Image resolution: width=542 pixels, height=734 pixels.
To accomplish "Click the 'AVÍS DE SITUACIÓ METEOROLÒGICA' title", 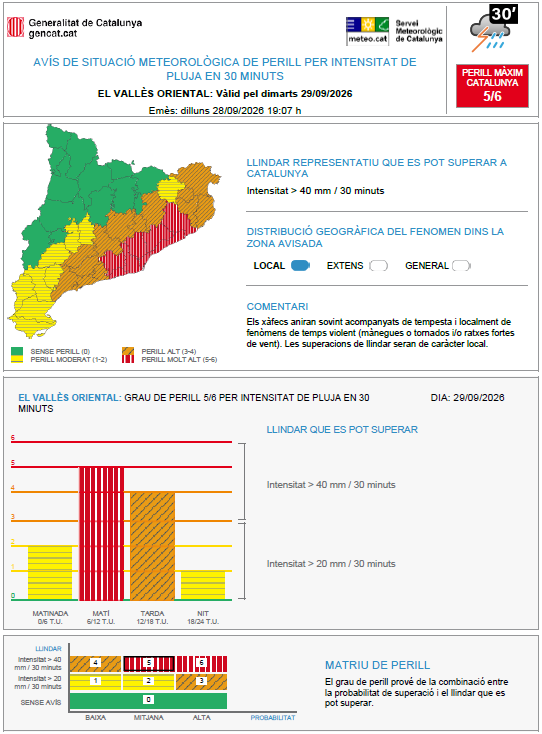I will (225, 69).
